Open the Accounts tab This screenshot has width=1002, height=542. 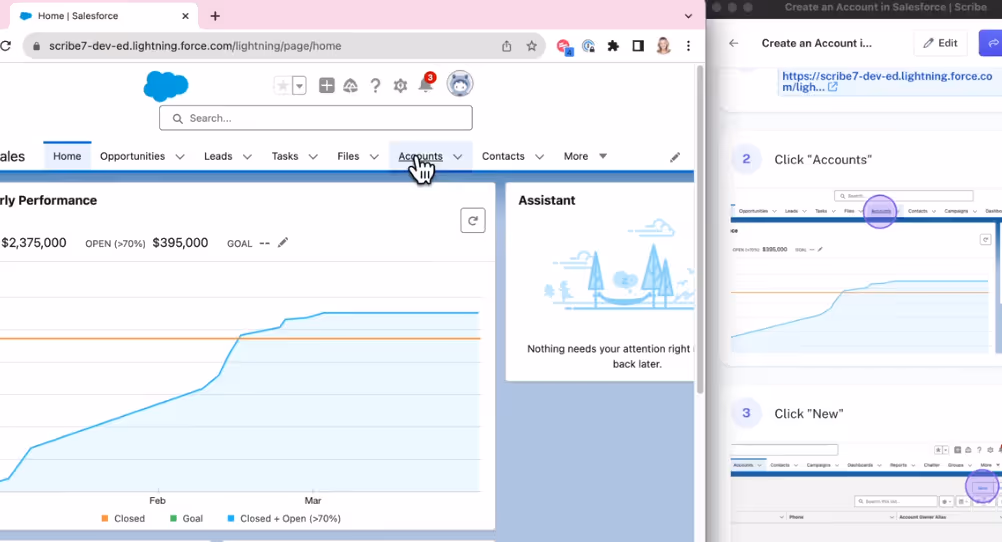coord(420,156)
